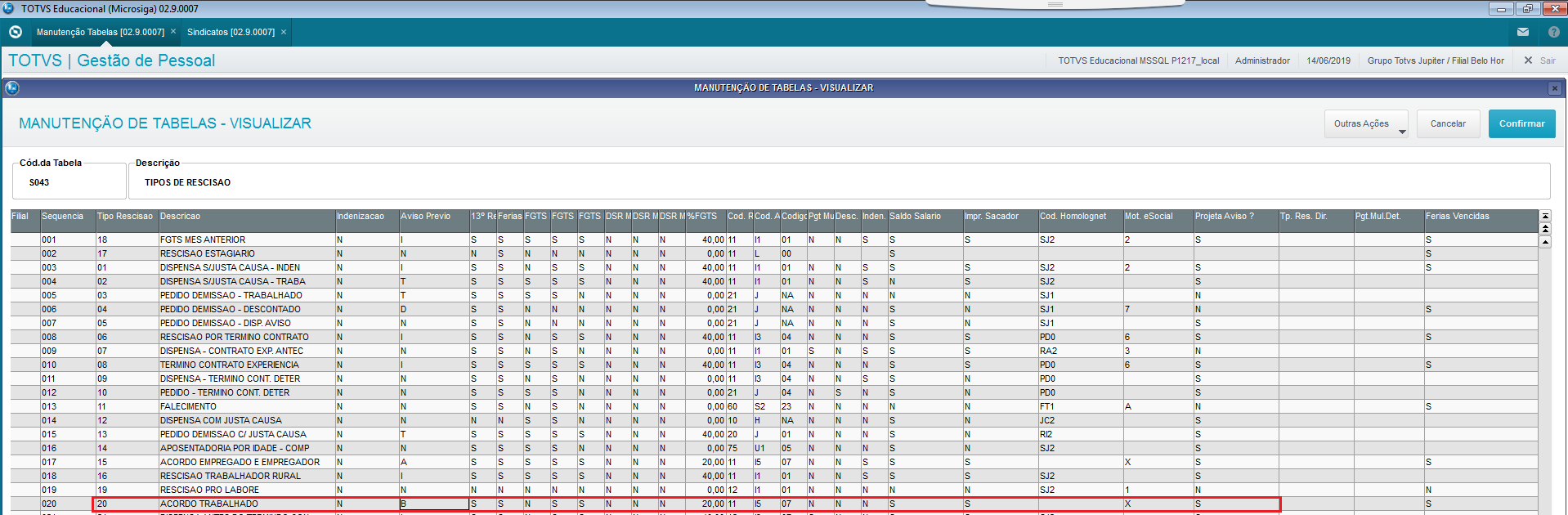
Task: Click the Cancelar button
Action: coord(1448,123)
